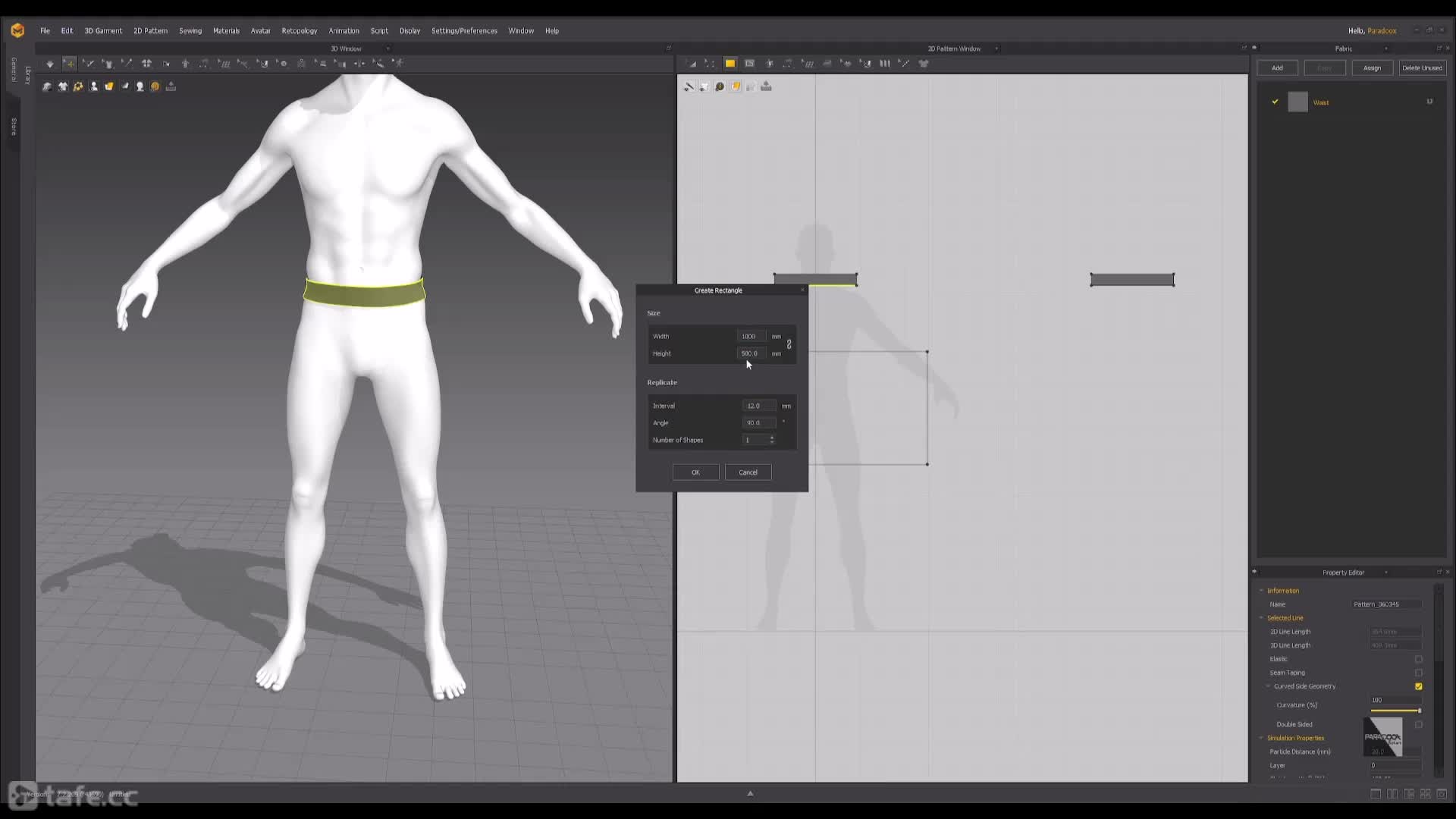Click the yellow soccer-ball texture surface icon
The image size is (1456, 819).
click(78, 86)
